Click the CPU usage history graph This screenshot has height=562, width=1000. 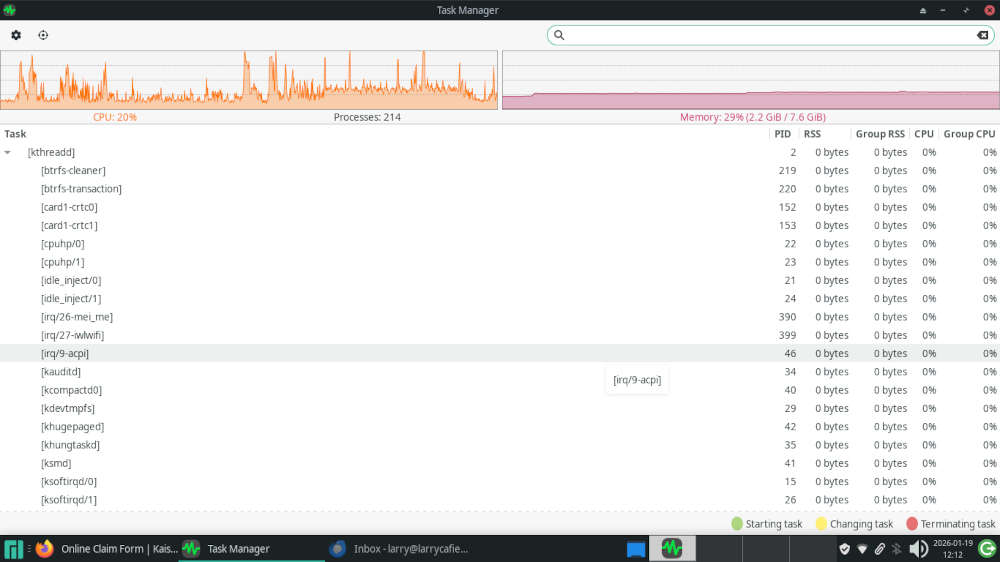click(x=248, y=80)
